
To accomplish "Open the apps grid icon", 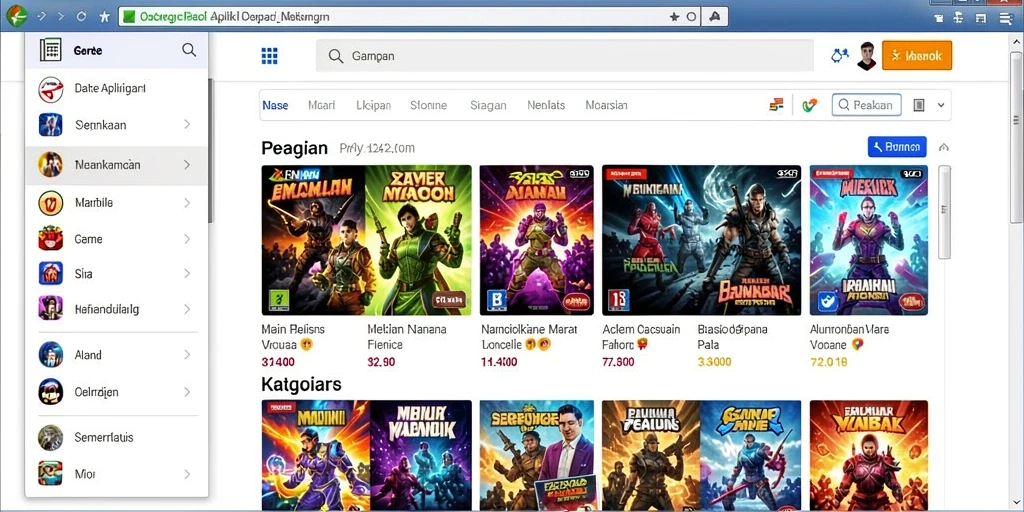I will tap(269, 56).
